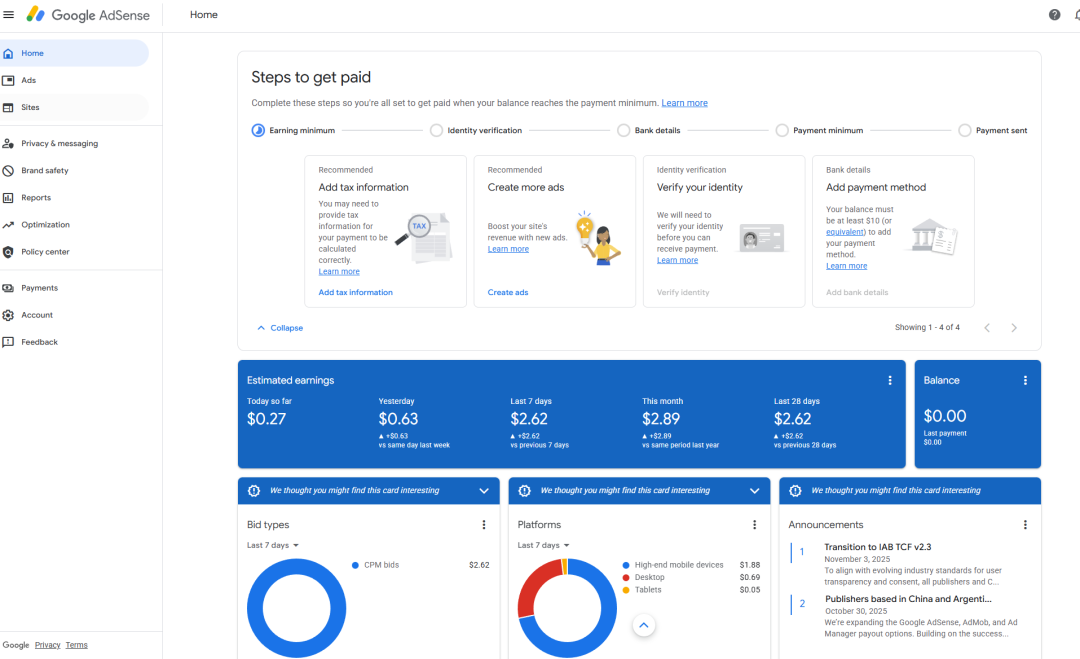Open Announcements card options menu
Image resolution: width=1080 pixels, height=659 pixels.
coord(1025,525)
